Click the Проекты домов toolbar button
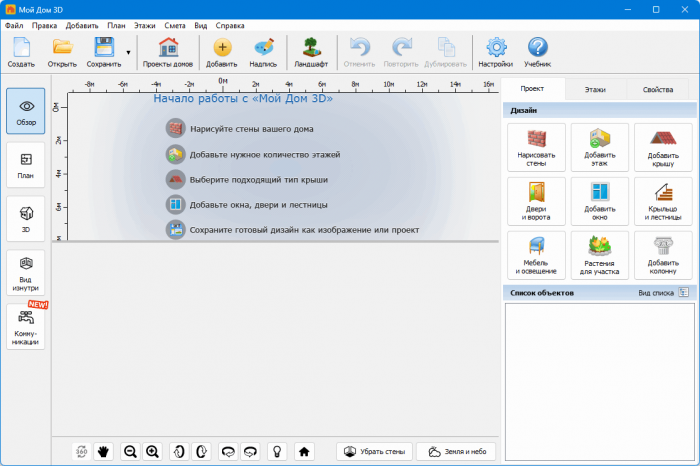 [168, 51]
